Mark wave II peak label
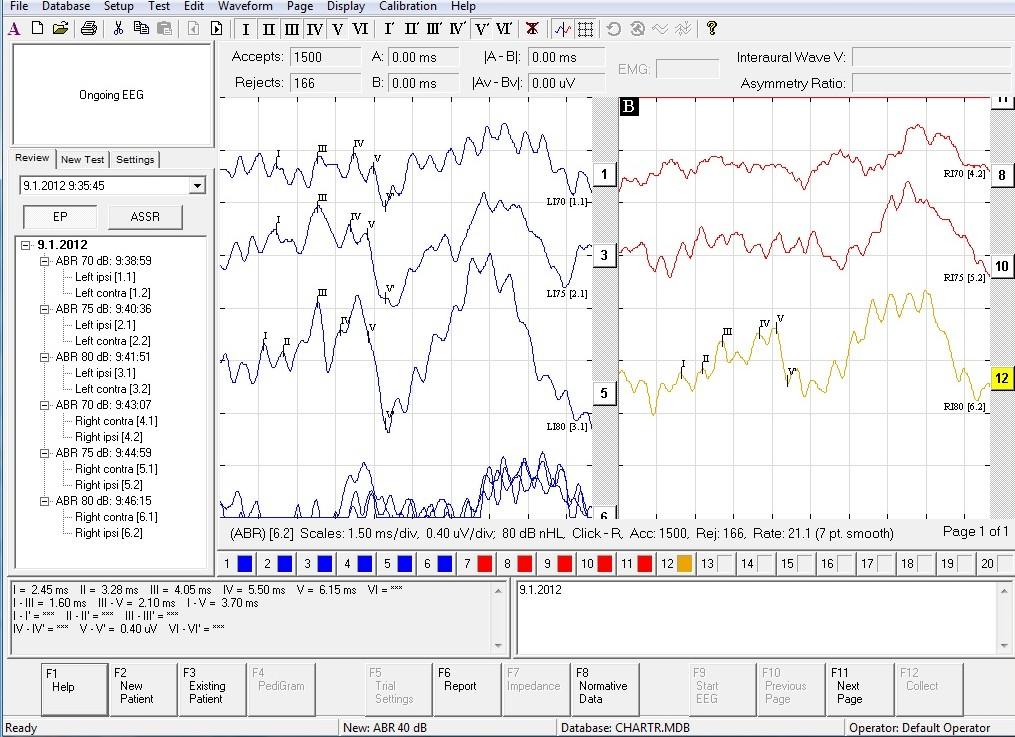 pos(269,28)
